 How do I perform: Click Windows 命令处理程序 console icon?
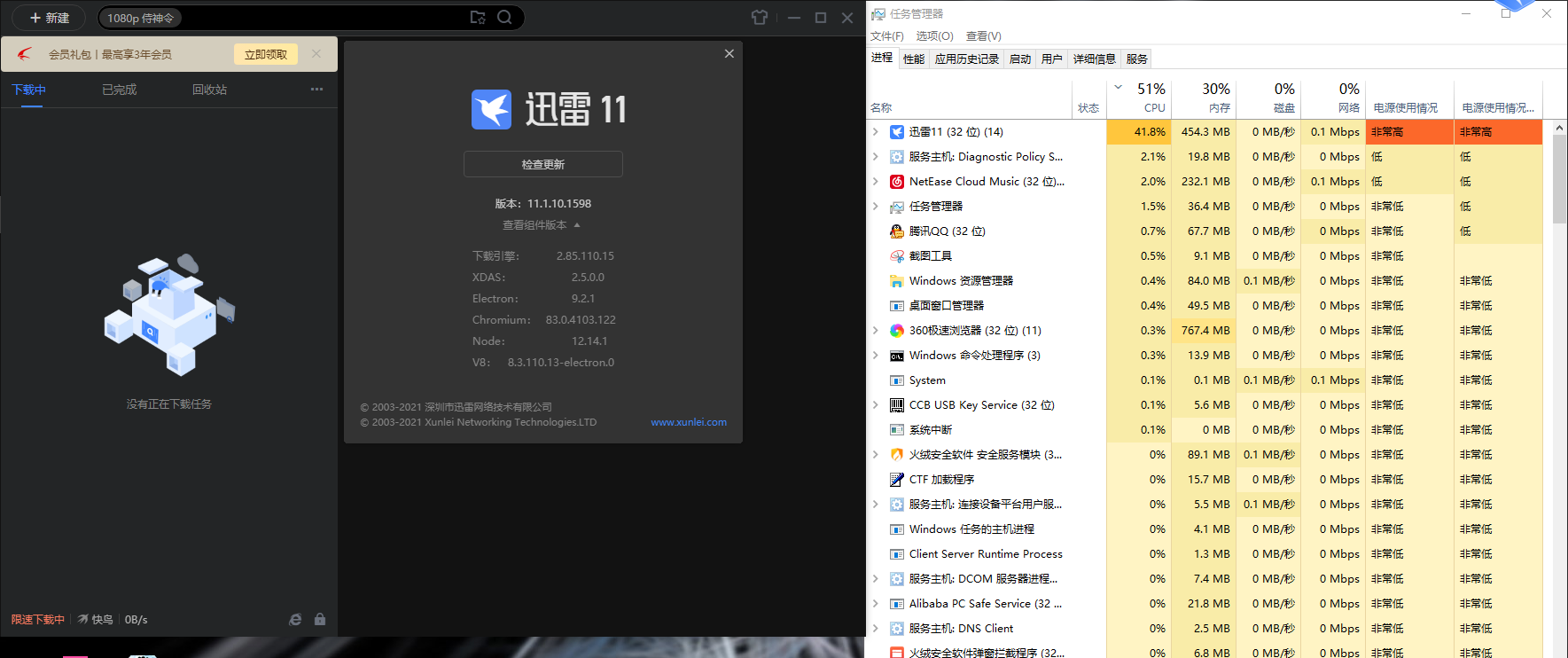[897, 356]
